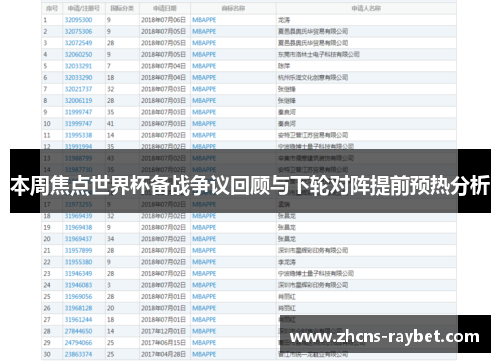
Task: Open application number 32060250 link
Action: pyautogui.click(x=78, y=55)
